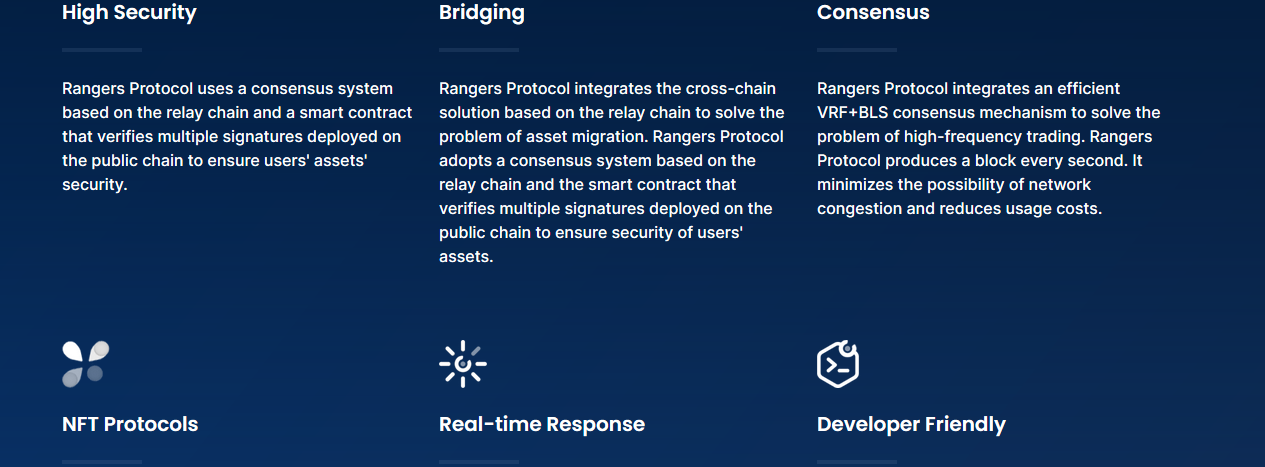Click the Consensus description paragraph
1265x467 pixels.
pyautogui.click(x=989, y=148)
